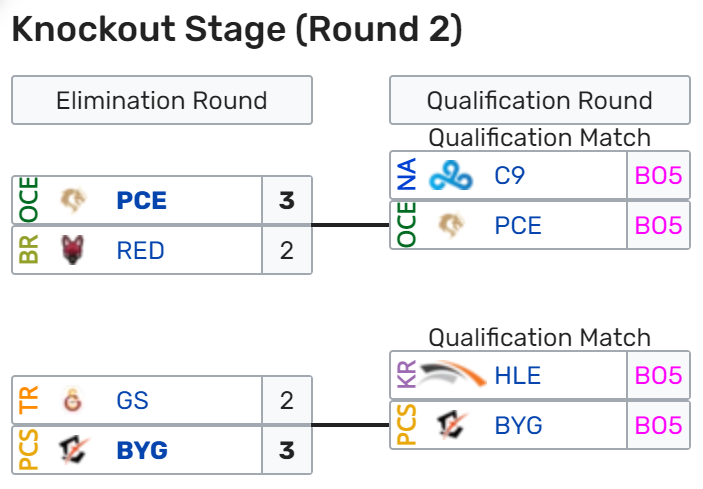Image resolution: width=703 pixels, height=489 pixels.
Task: Click the RED fox logo
Action: pyautogui.click(x=73, y=250)
